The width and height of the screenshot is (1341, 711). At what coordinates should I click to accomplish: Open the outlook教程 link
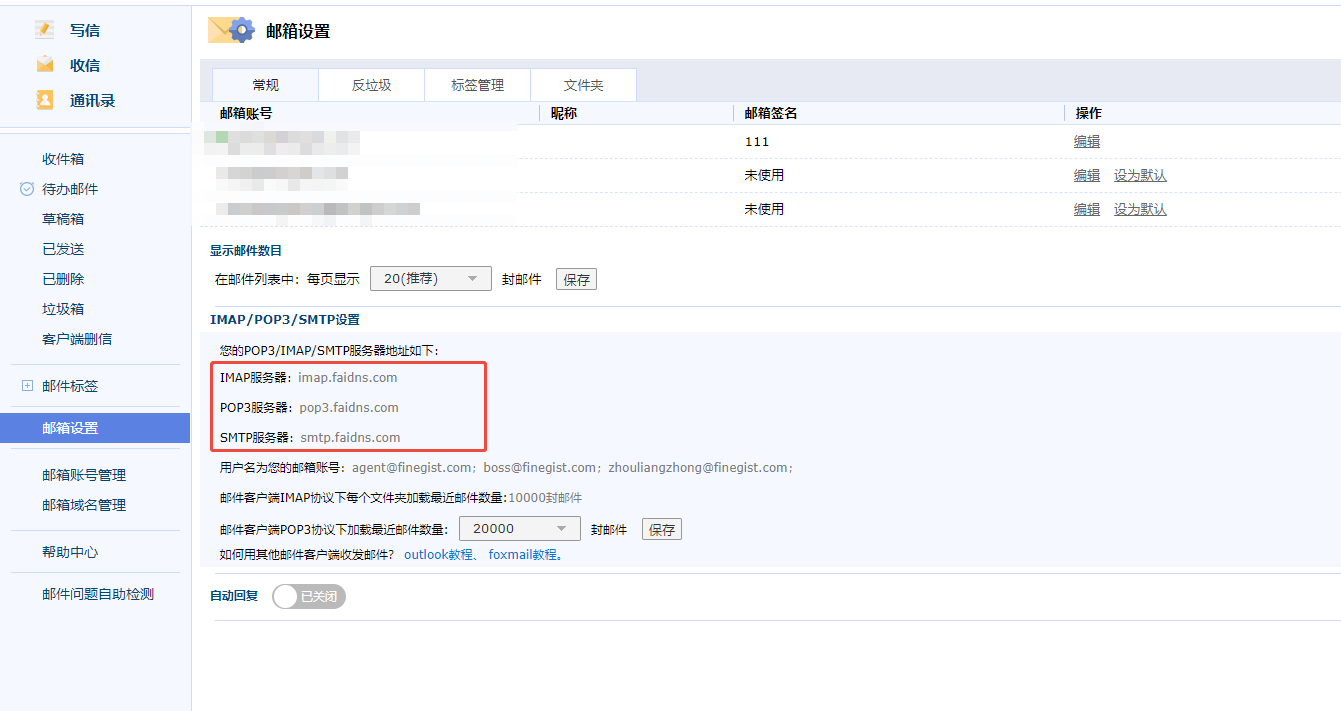coord(439,554)
